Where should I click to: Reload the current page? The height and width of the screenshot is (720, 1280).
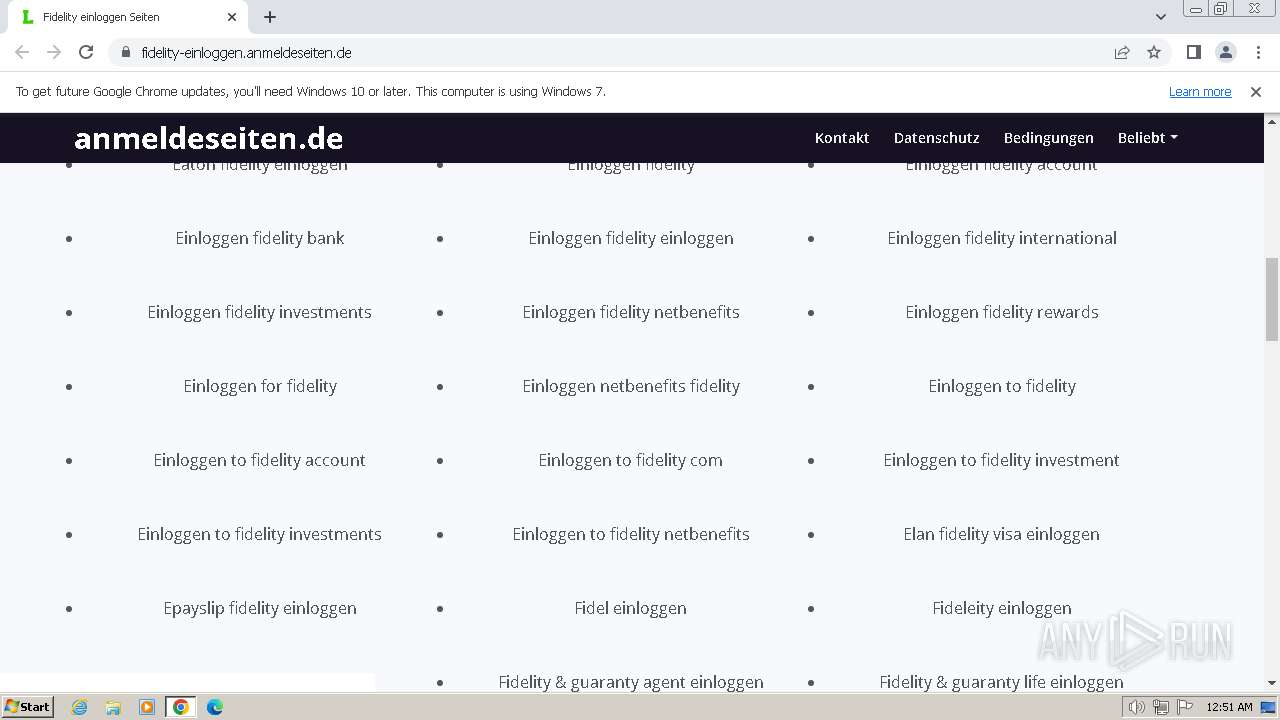coord(86,52)
